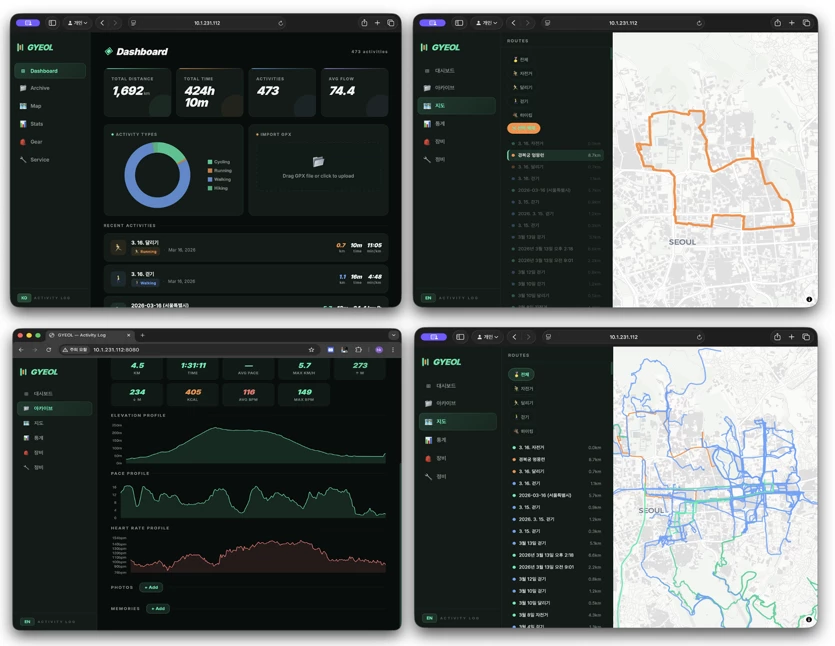
Task: Open Archive in the English Dashboard sidebar
Action: tap(40, 88)
